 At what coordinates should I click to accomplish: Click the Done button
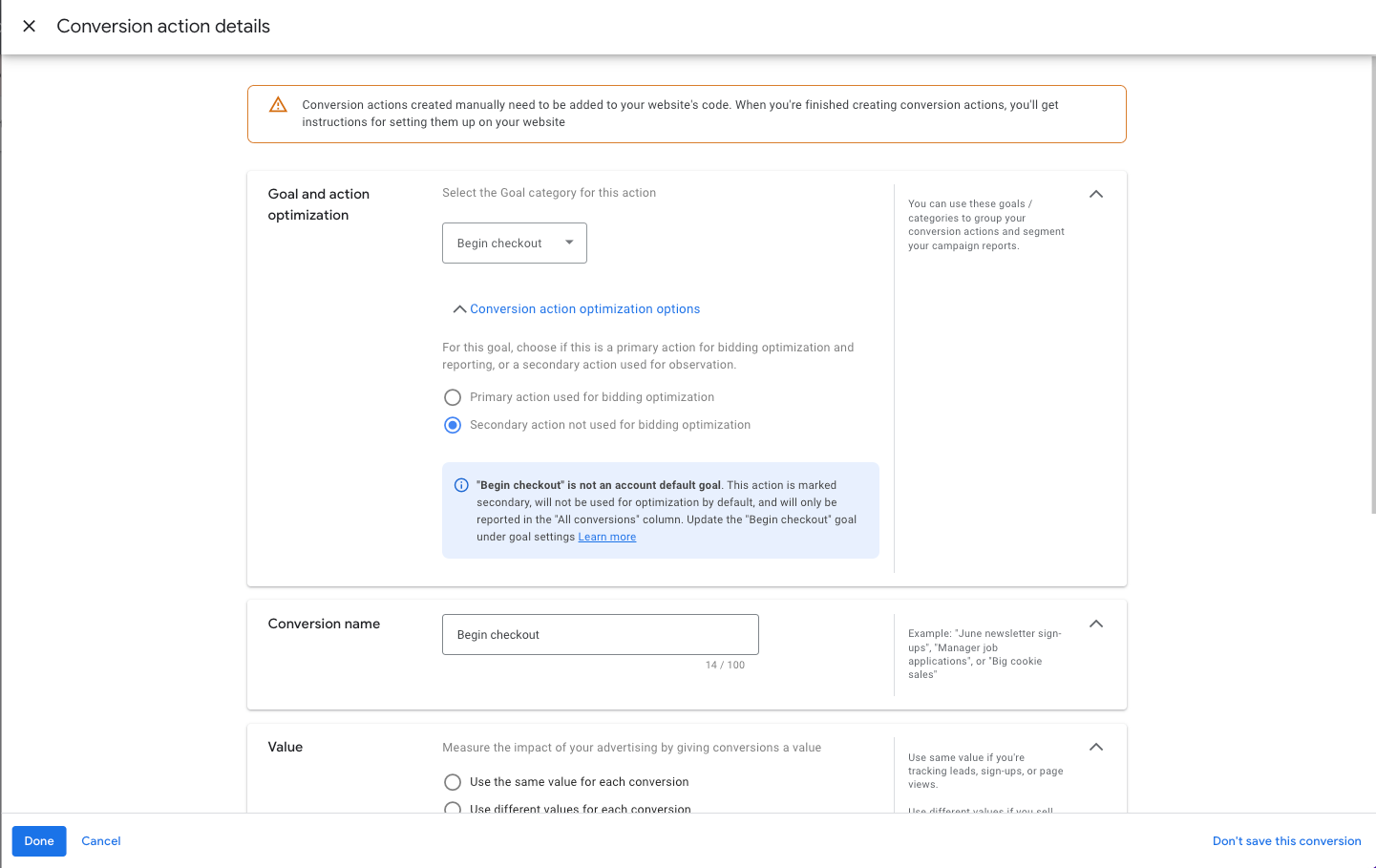click(x=39, y=841)
